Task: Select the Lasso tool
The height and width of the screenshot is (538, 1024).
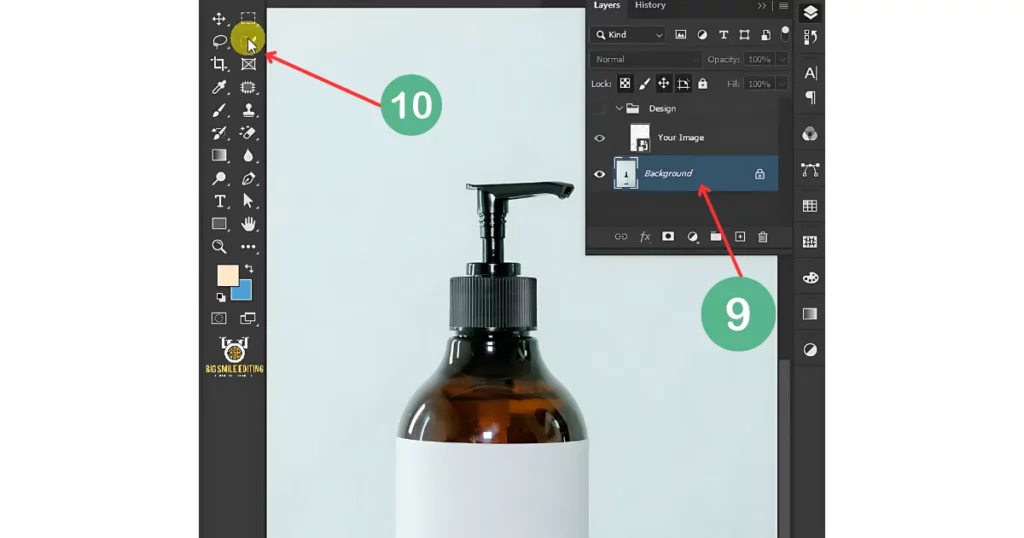Action: pos(219,41)
